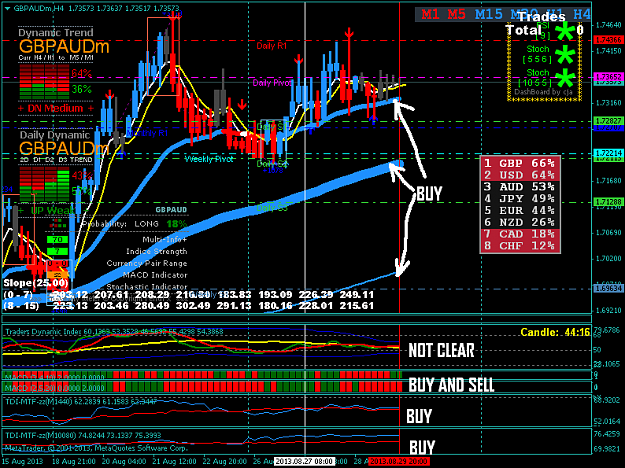
Task: Click the Dynamic Trend panel heading
Action: [x=56, y=32]
